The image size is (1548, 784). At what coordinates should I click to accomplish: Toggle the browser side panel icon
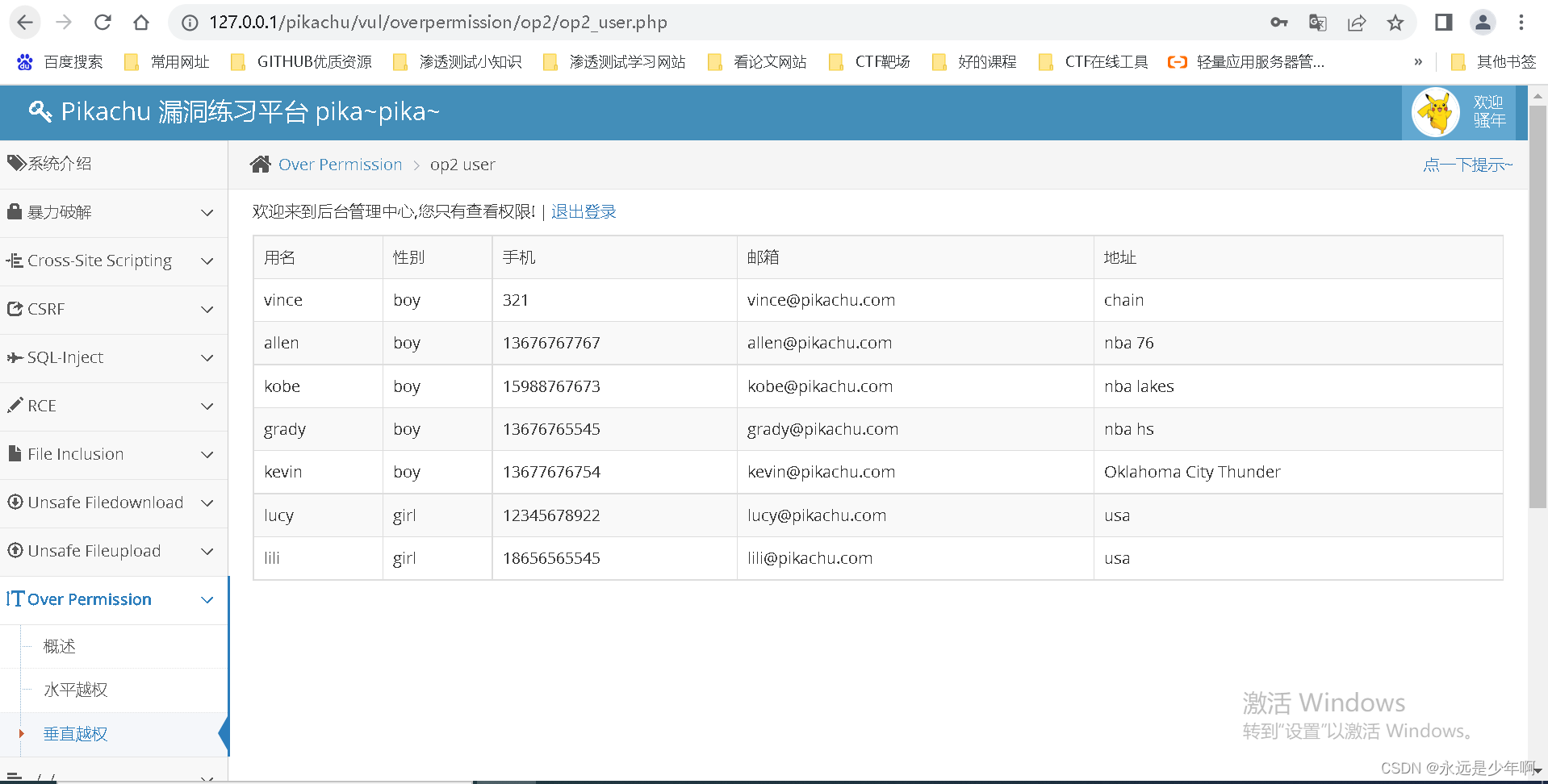(x=1444, y=23)
